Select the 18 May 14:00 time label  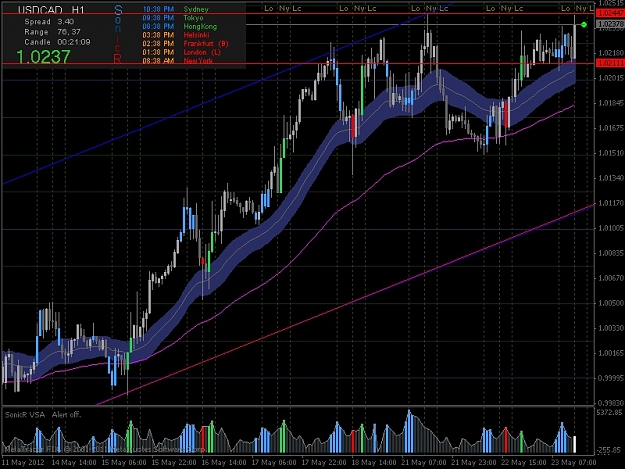pyautogui.click(x=374, y=463)
